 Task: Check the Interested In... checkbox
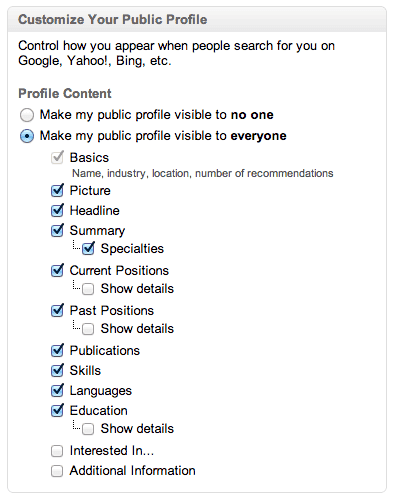pos(57,451)
